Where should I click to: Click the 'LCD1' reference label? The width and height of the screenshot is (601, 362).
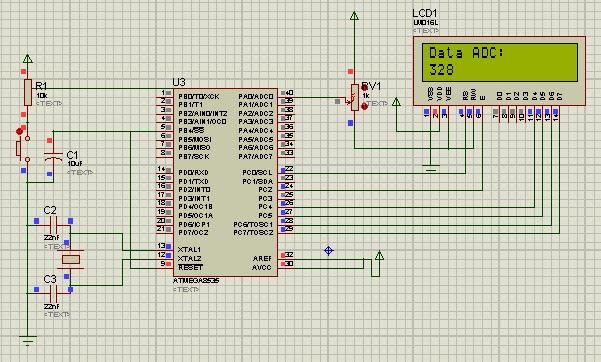[x=425, y=13]
